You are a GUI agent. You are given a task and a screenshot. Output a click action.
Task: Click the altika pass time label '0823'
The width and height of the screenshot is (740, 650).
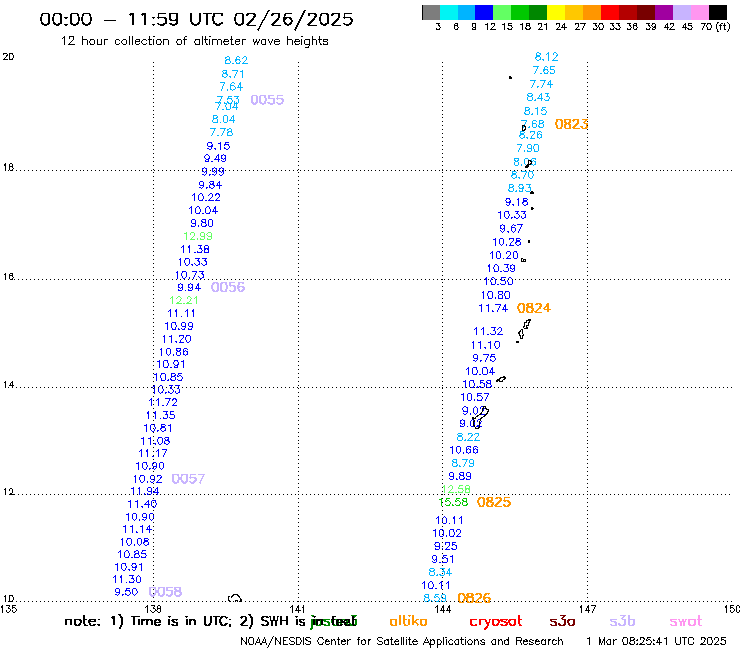click(572, 124)
